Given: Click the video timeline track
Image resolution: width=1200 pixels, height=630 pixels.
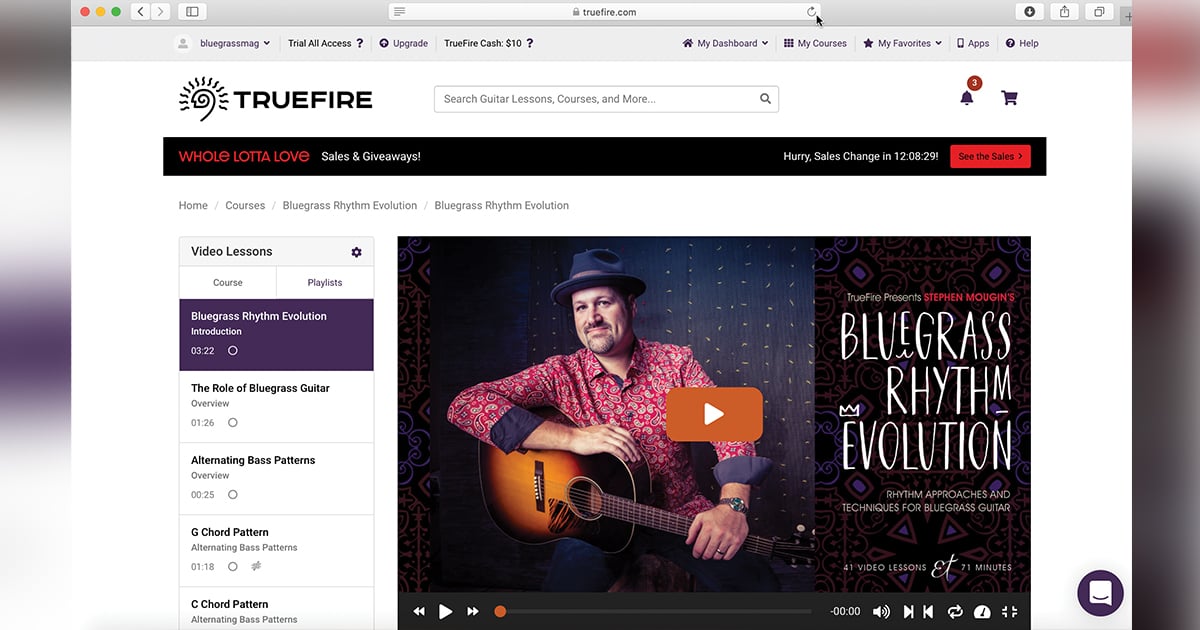Looking at the screenshot, I should [x=655, y=611].
